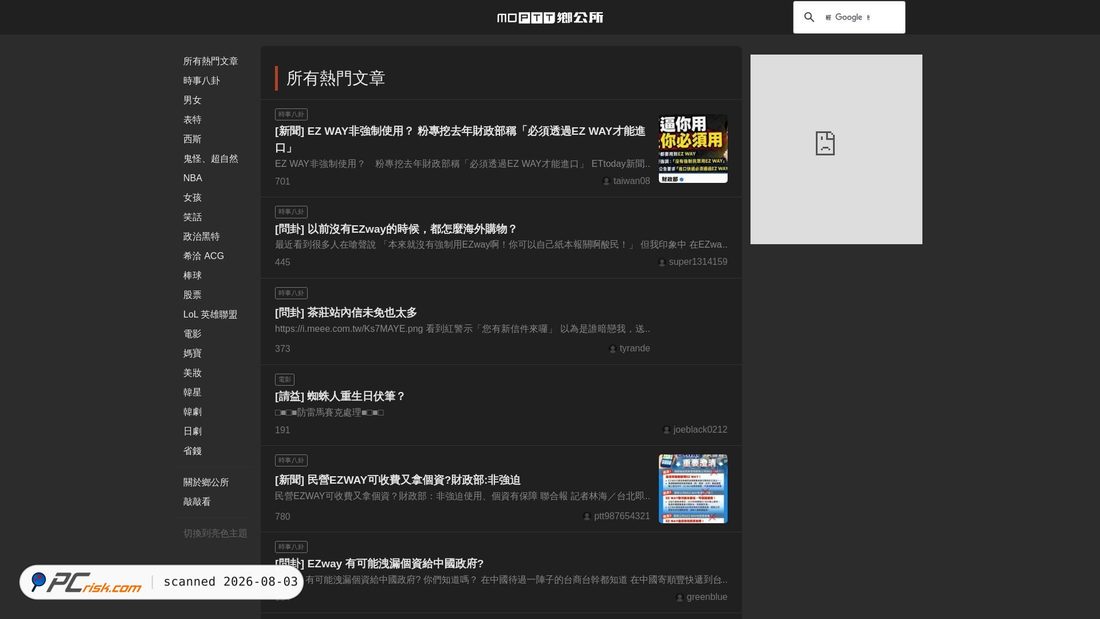Viewport: 1100px width, 619px height.
Task: Click the push count 445
Action: pyautogui.click(x=283, y=262)
